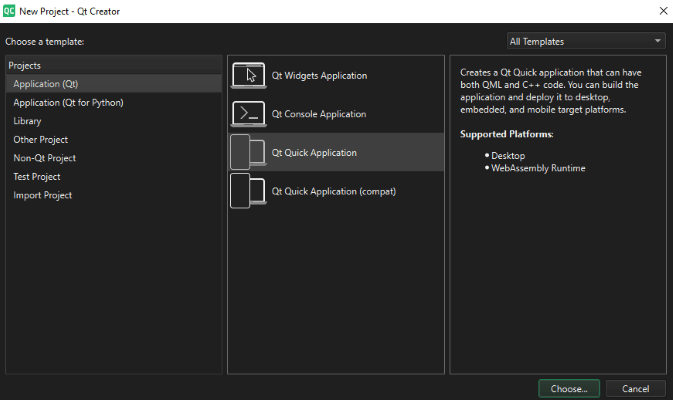Select Test Project category
The width and height of the screenshot is (673, 400).
(x=37, y=177)
